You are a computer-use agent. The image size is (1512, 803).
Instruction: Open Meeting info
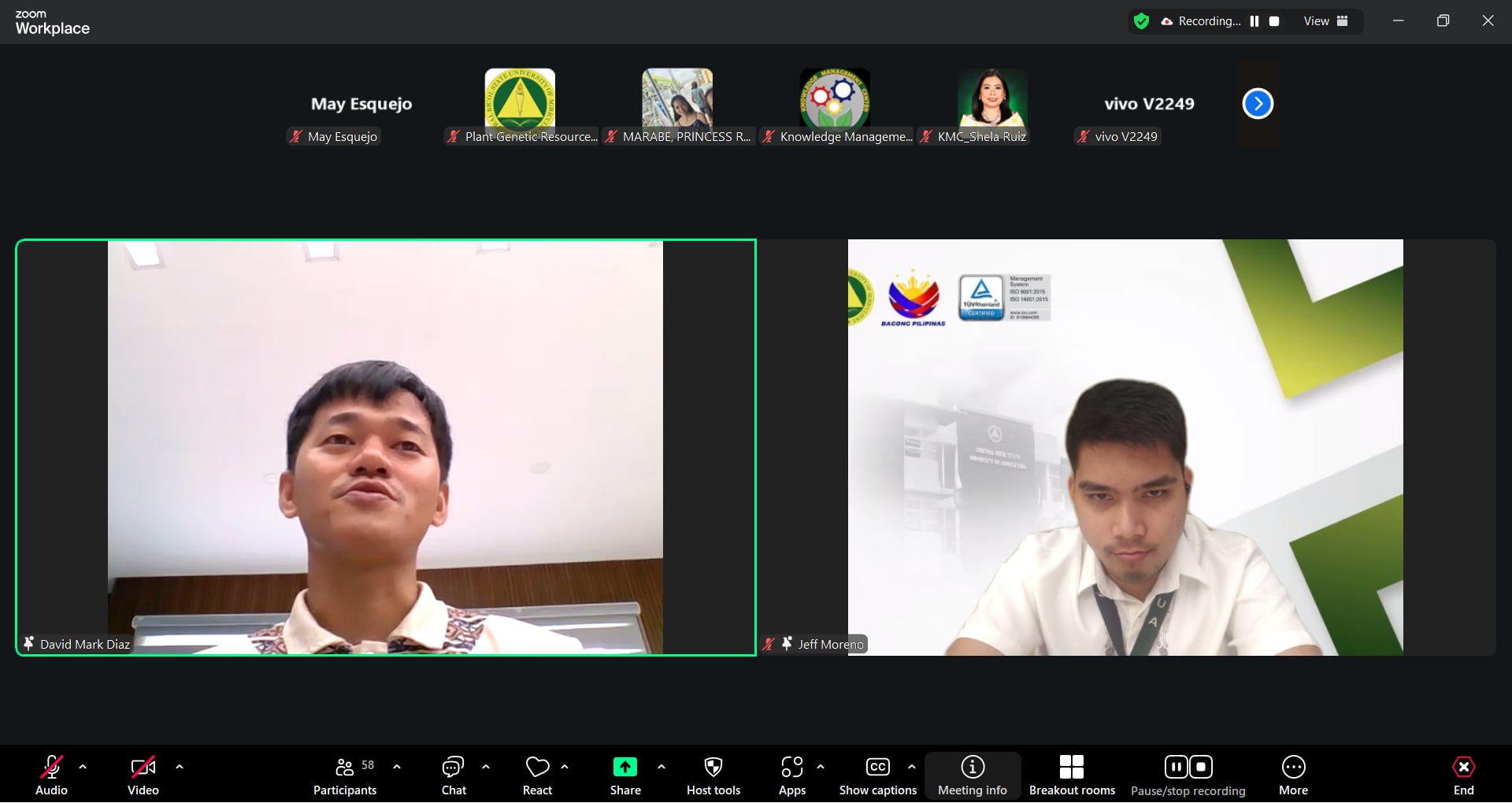972,775
